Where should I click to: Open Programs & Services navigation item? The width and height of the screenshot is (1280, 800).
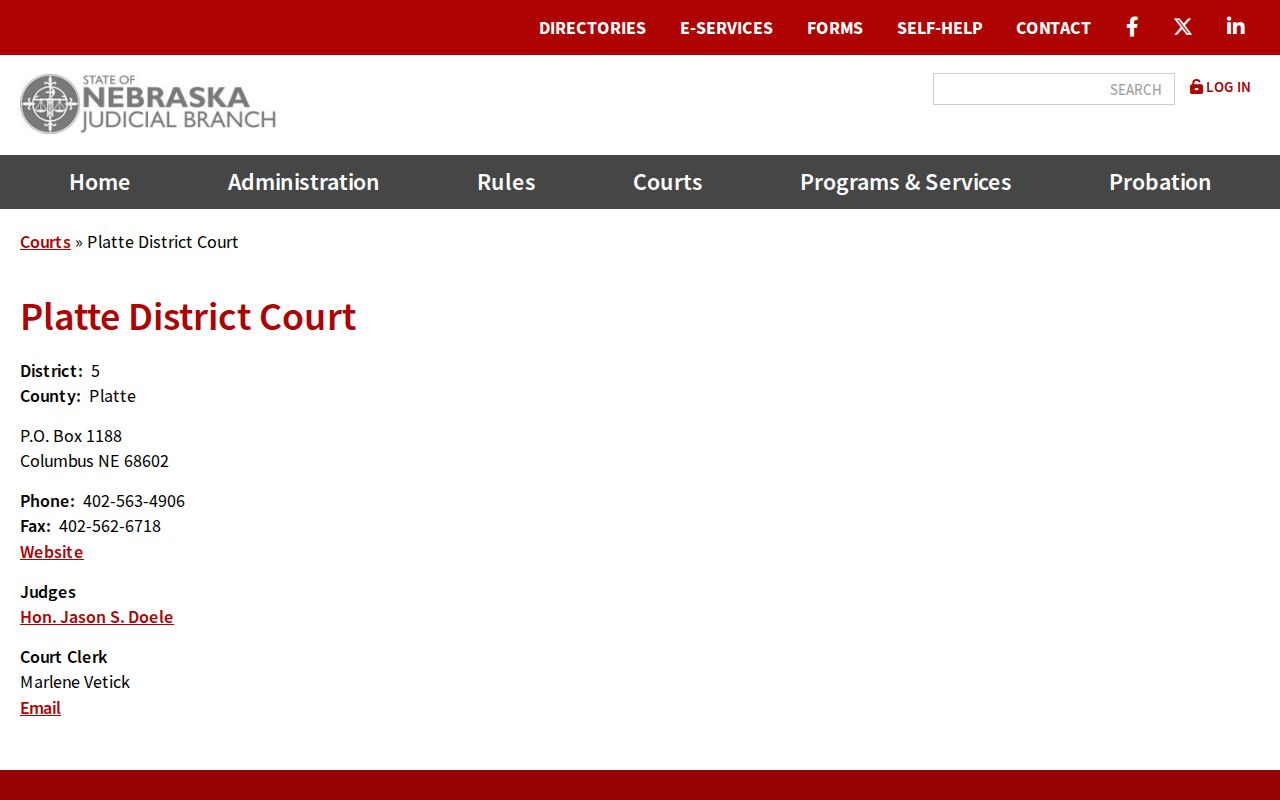tap(906, 182)
